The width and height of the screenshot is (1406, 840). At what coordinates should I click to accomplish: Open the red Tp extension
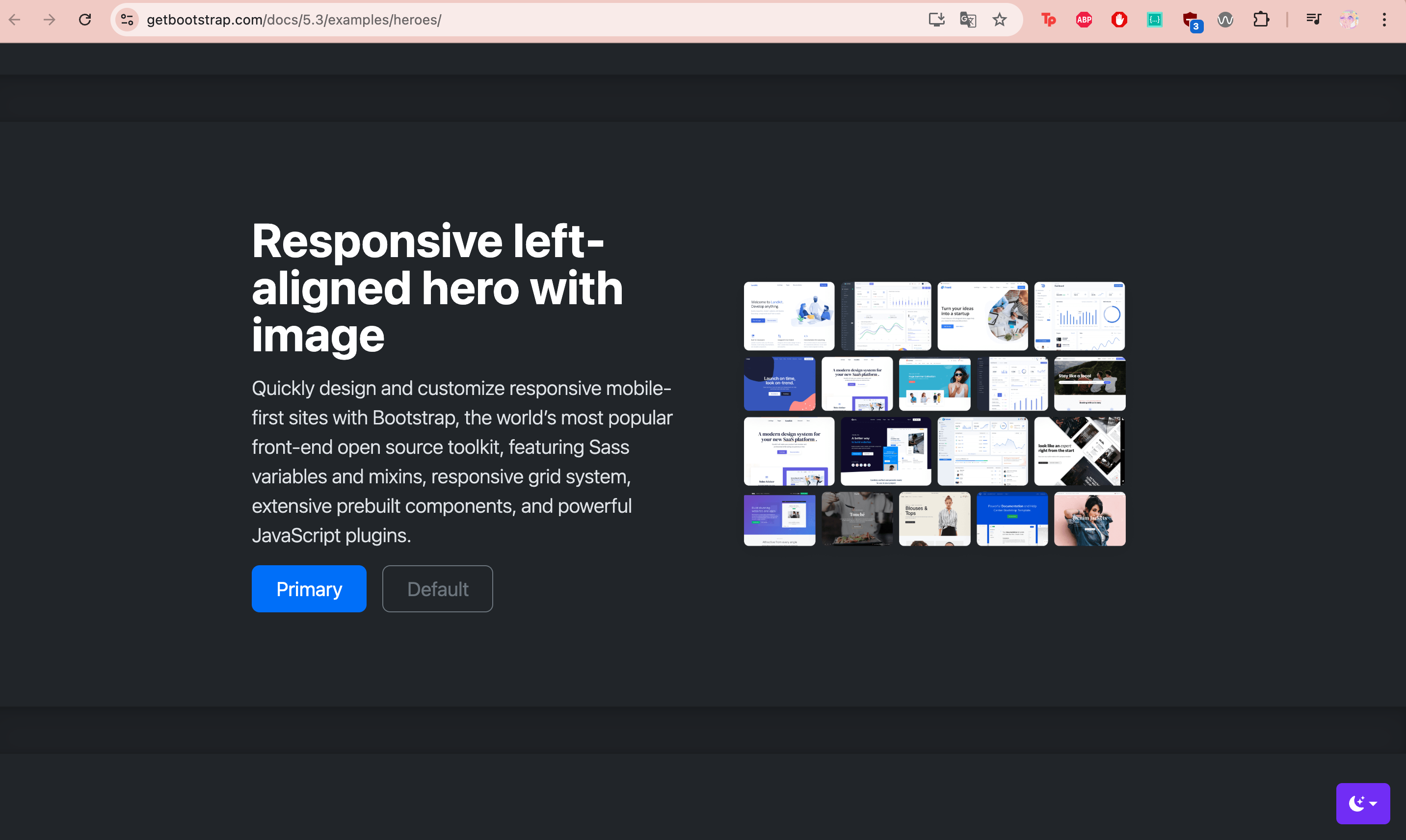1048,20
